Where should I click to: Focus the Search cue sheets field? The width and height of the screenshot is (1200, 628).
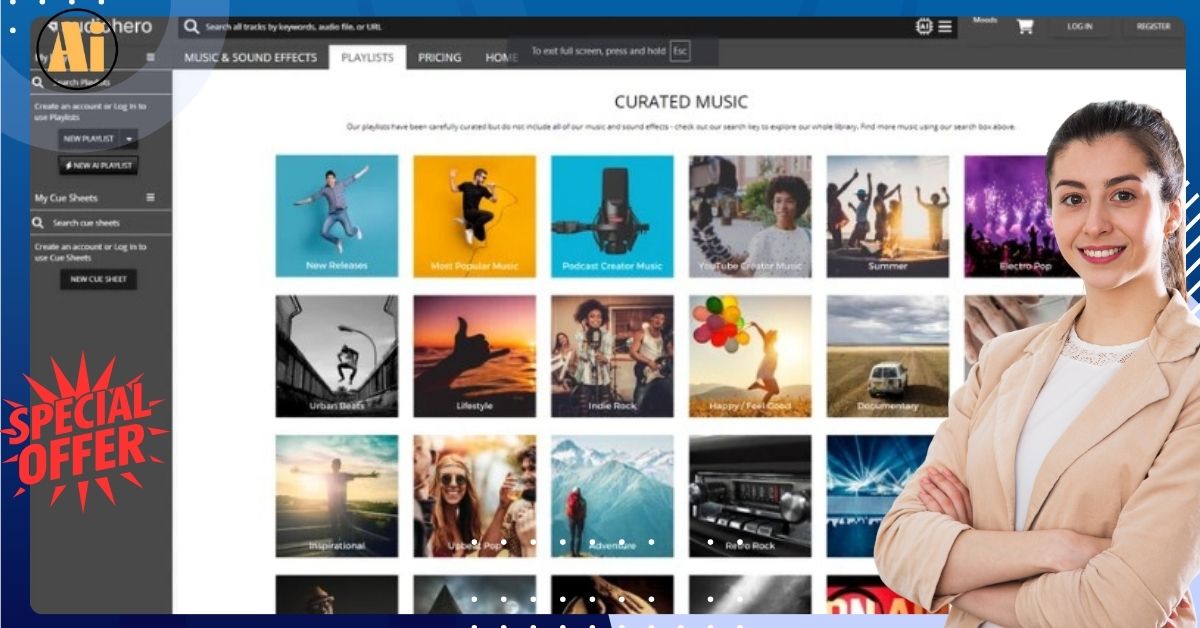tap(100, 223)
